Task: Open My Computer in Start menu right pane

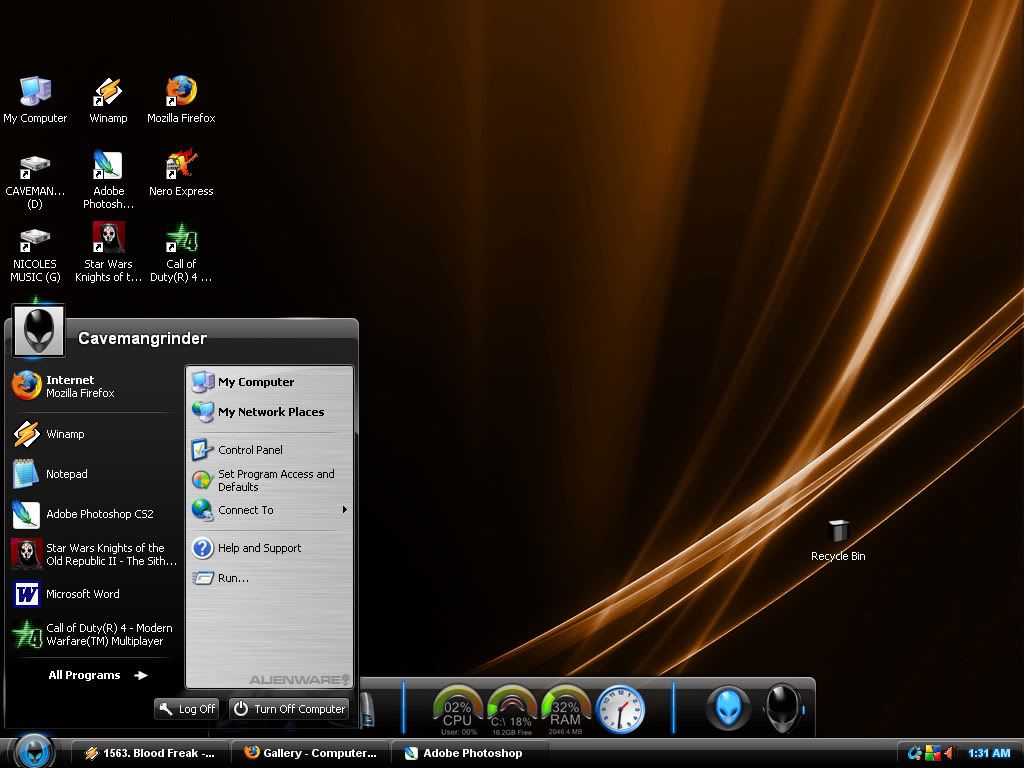Action: [x=270, y=382]
